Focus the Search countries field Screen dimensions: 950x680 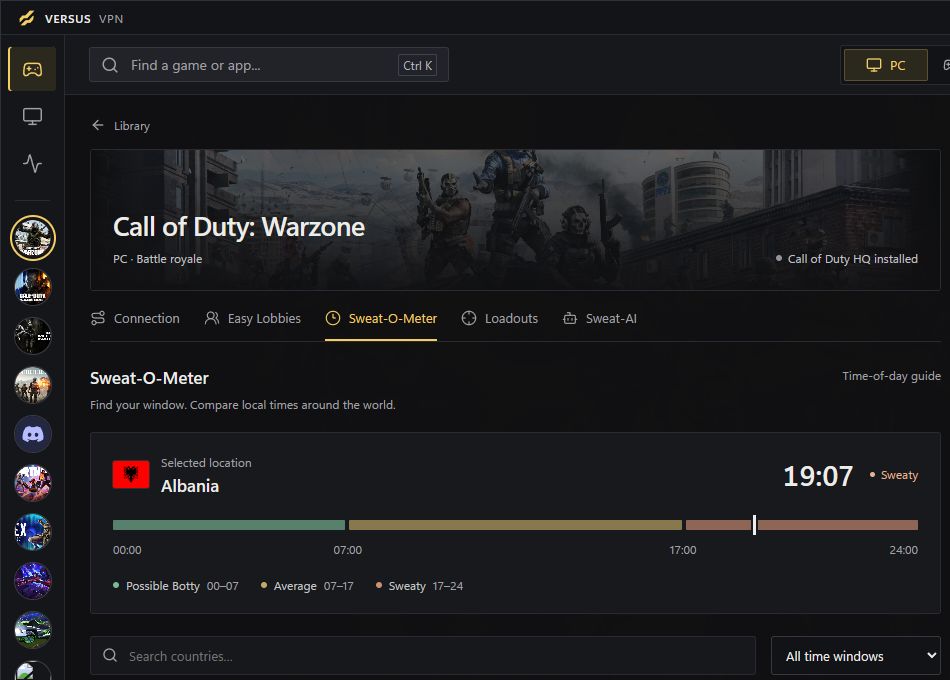tap(423, 656)
